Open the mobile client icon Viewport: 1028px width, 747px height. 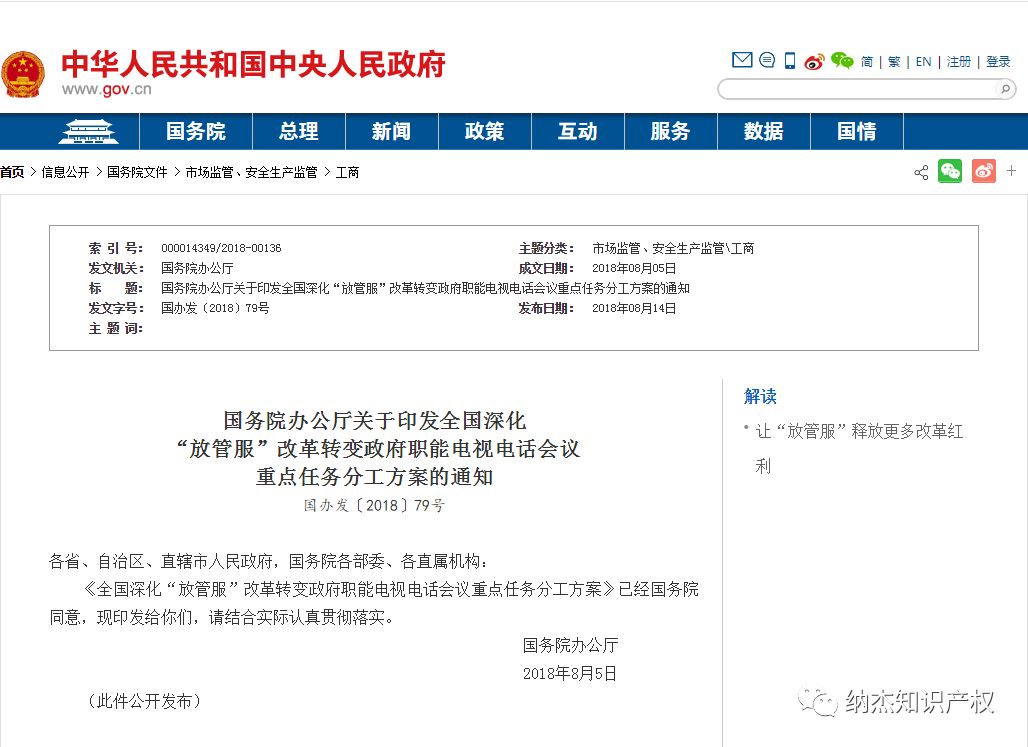[790, 60]
